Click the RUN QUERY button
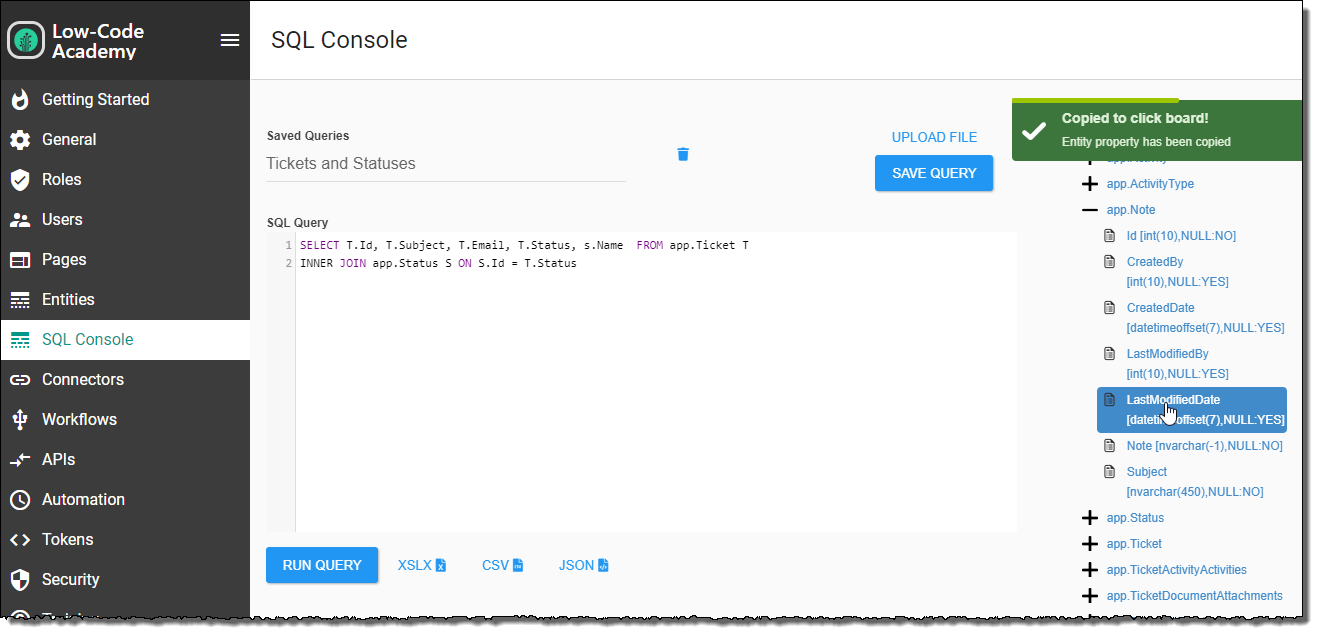 (322, 565)
